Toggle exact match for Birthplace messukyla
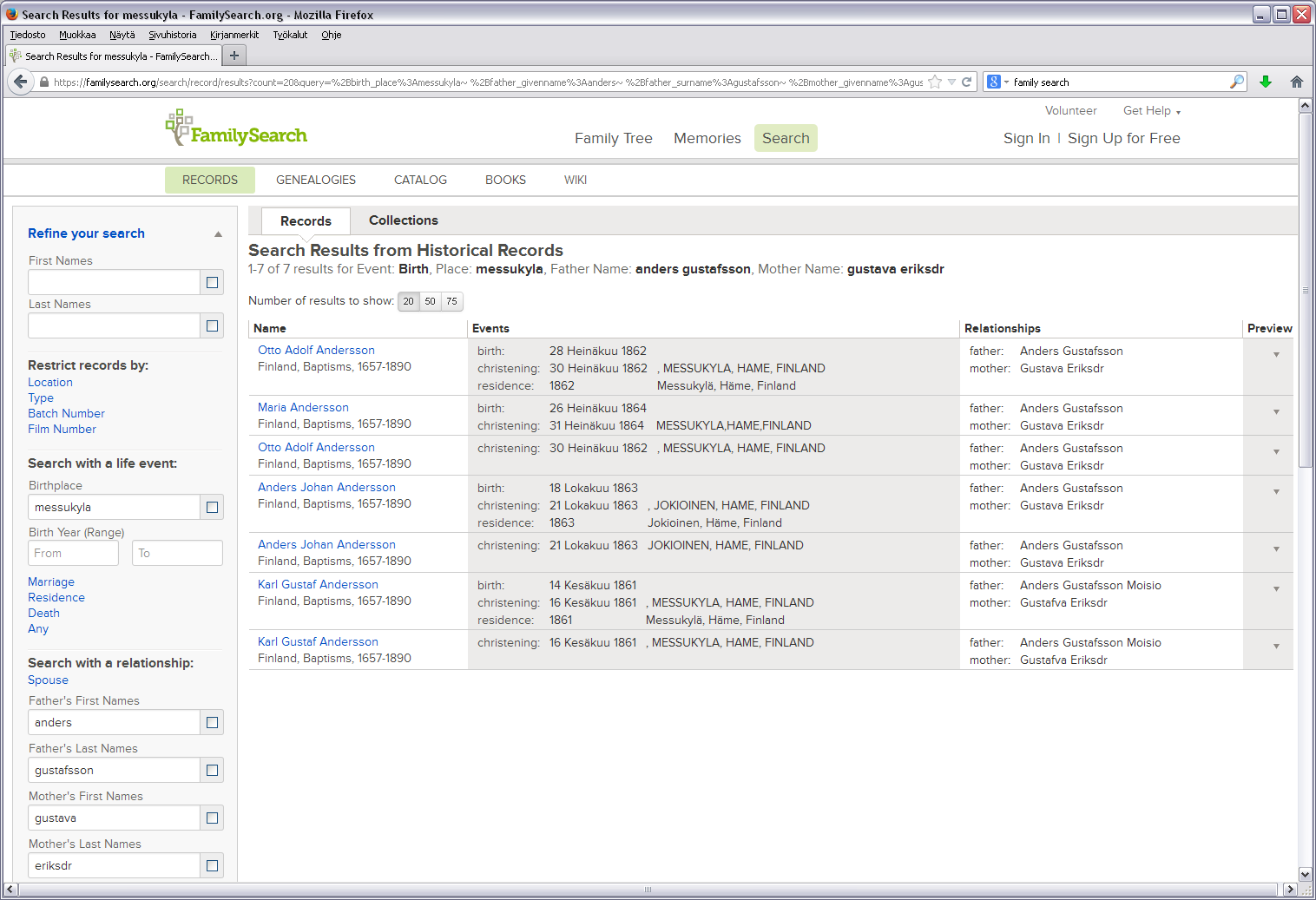Viewport: 1316px width, 900px height. coord(212,507)
